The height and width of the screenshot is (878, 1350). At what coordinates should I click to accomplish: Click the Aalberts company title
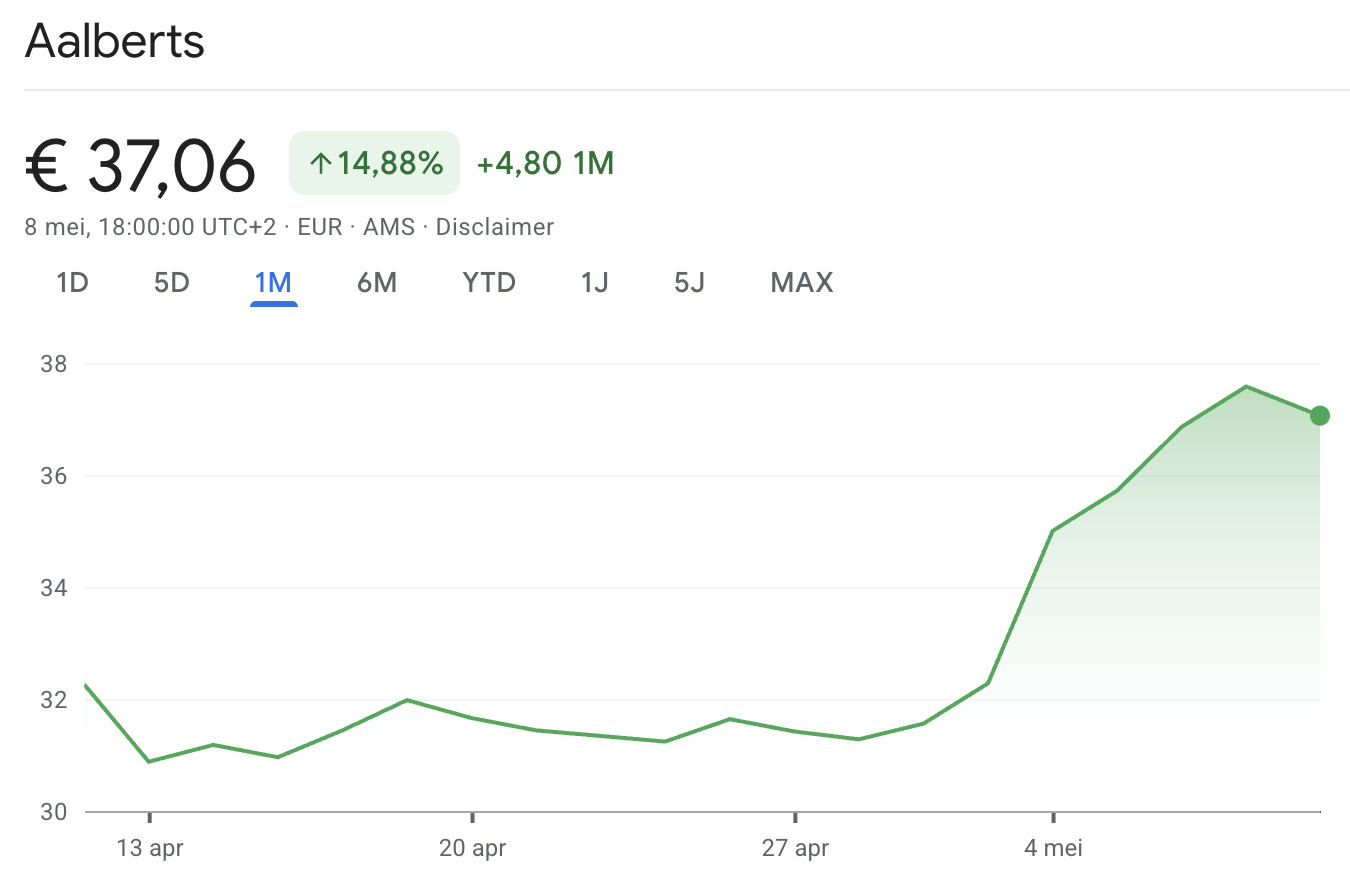click(x=115, y=41)
